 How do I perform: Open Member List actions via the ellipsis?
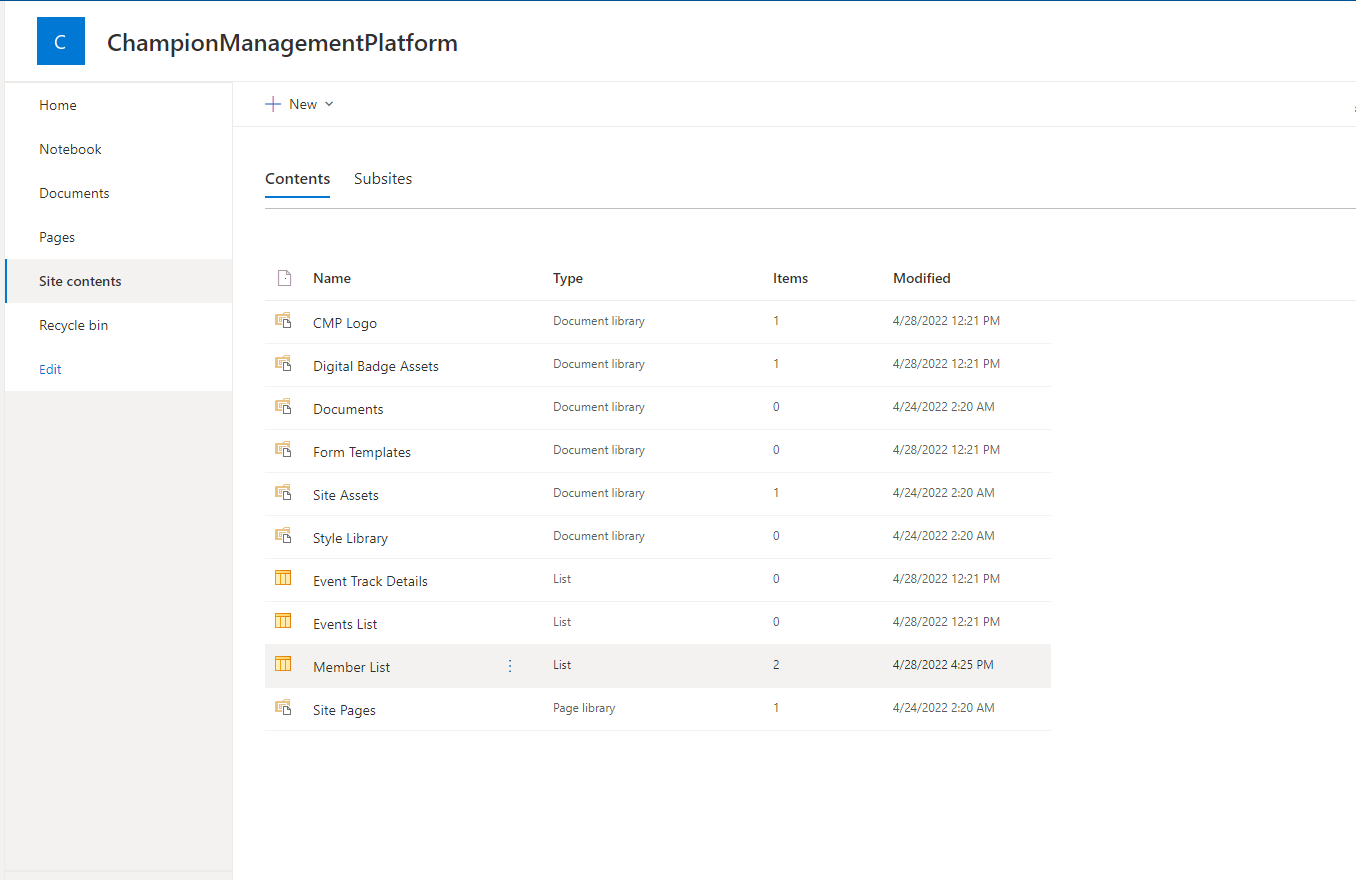tap(509, 664)
